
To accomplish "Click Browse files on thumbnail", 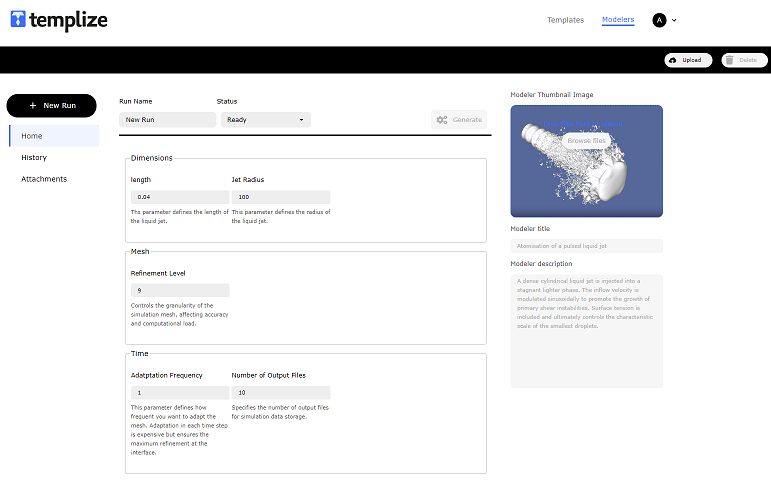I will pyautogui.click(x=586, y=141).
